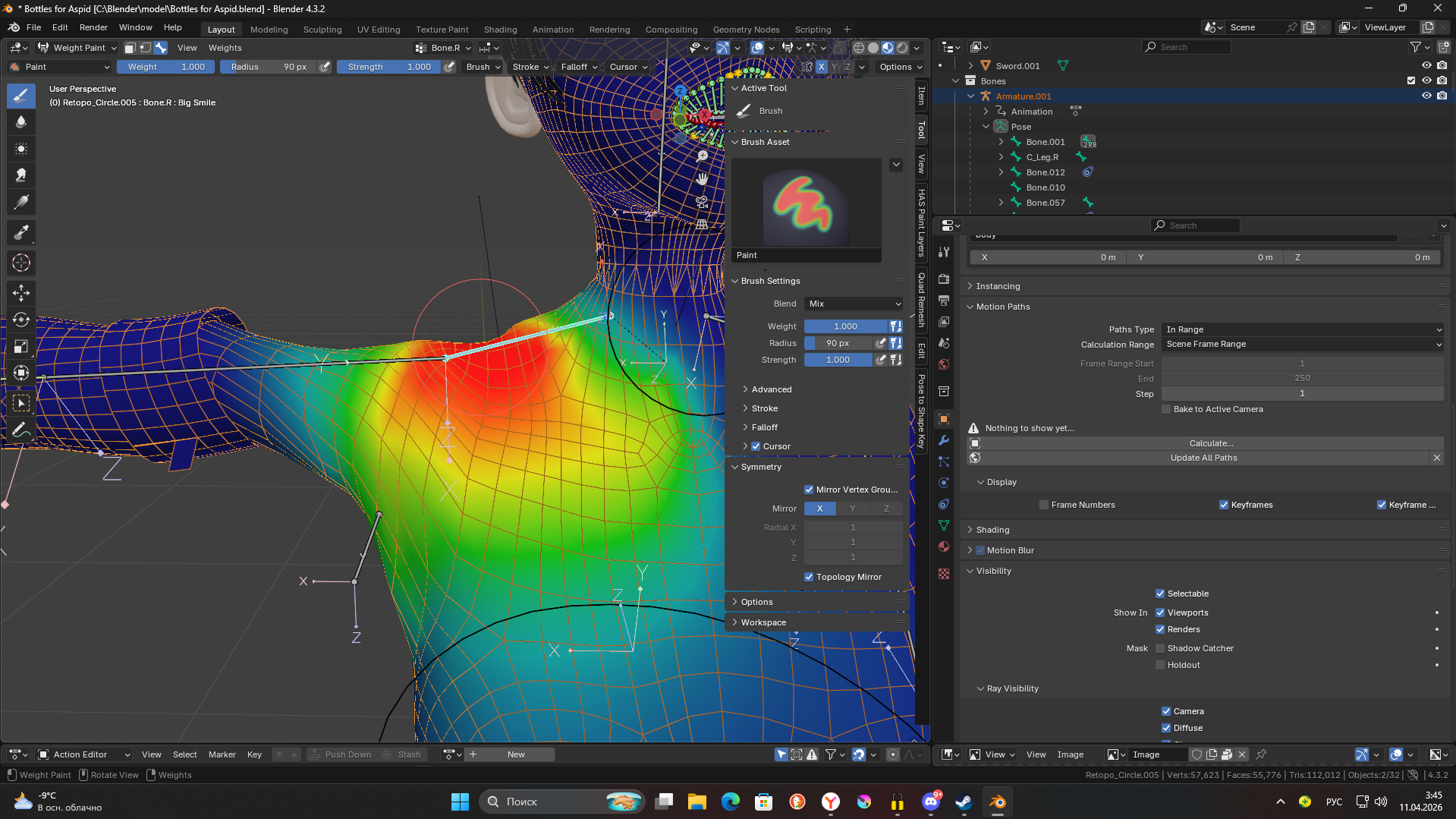This screenshot has height=819, width=1456.
Task: Uncheck the Selectable visibility option
Action: (x=1160, y=594)
